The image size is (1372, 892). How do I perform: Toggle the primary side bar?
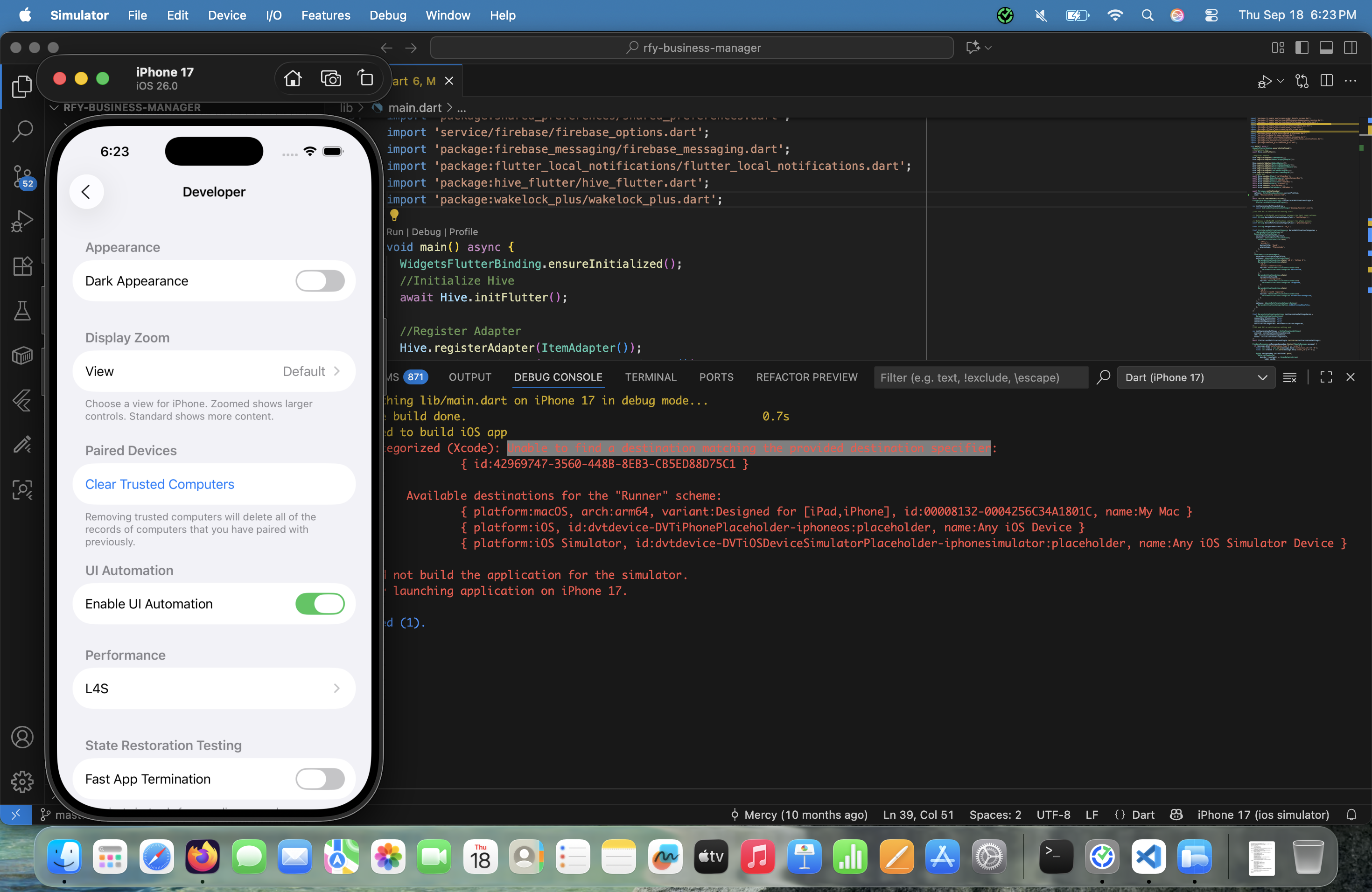click(1302, 48)
